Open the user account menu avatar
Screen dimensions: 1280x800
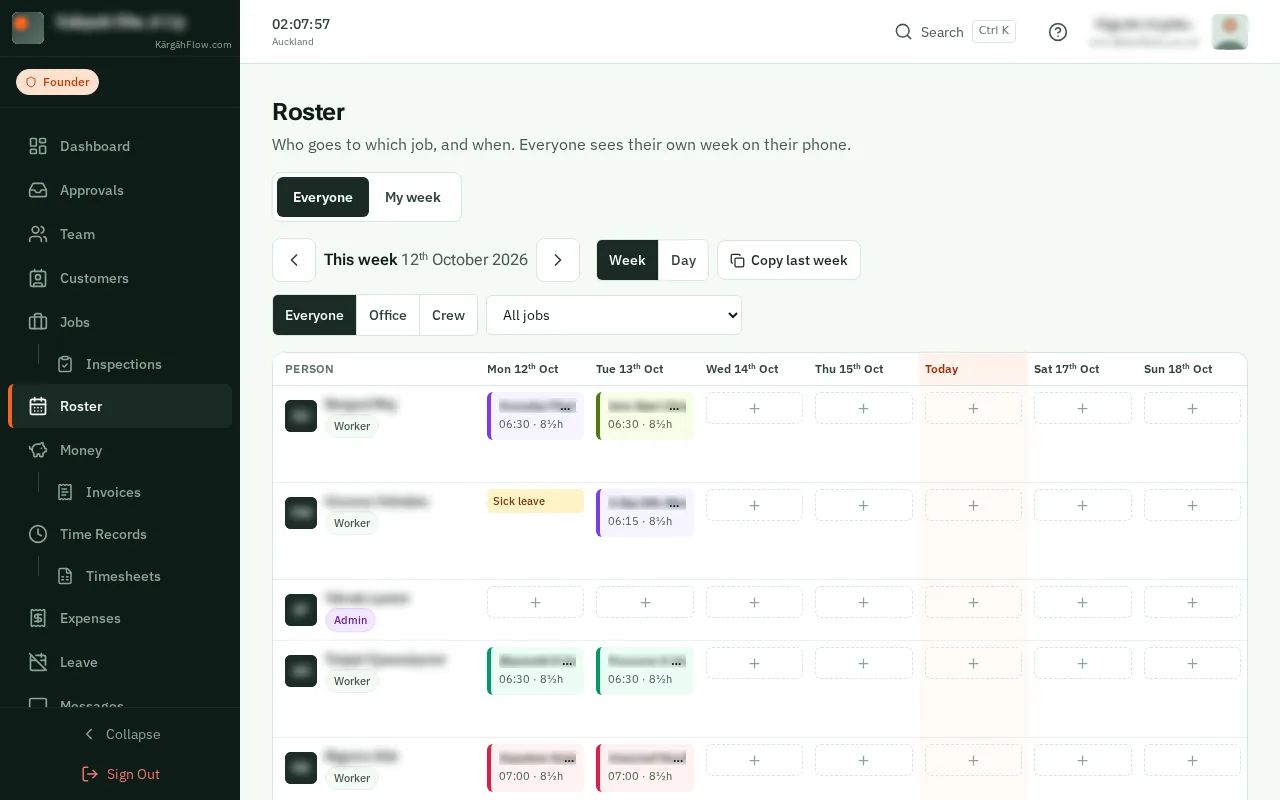[x=1230, y=32]
